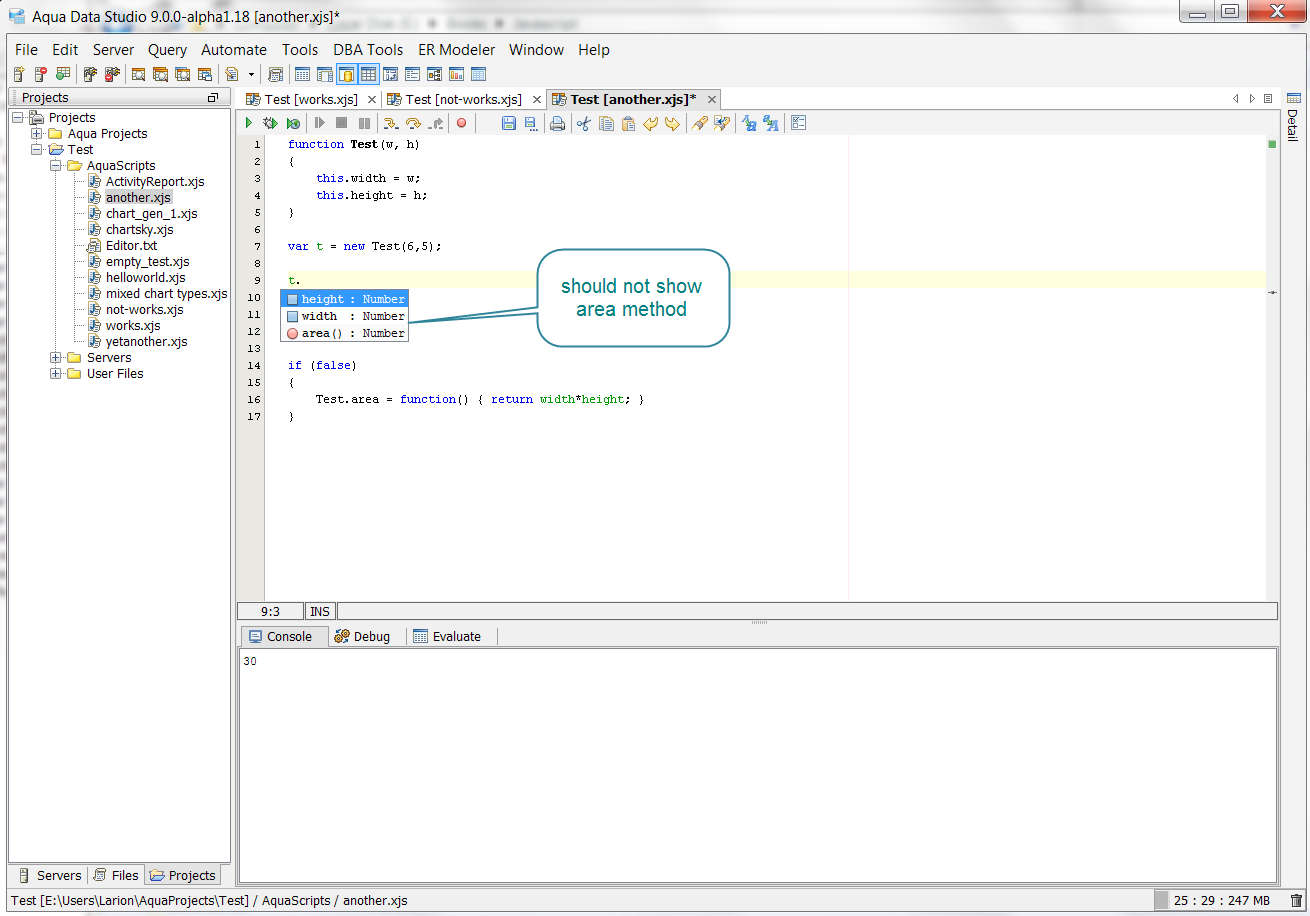
Task: Save the script with the floppy disk icon
Action: [508, 123]
